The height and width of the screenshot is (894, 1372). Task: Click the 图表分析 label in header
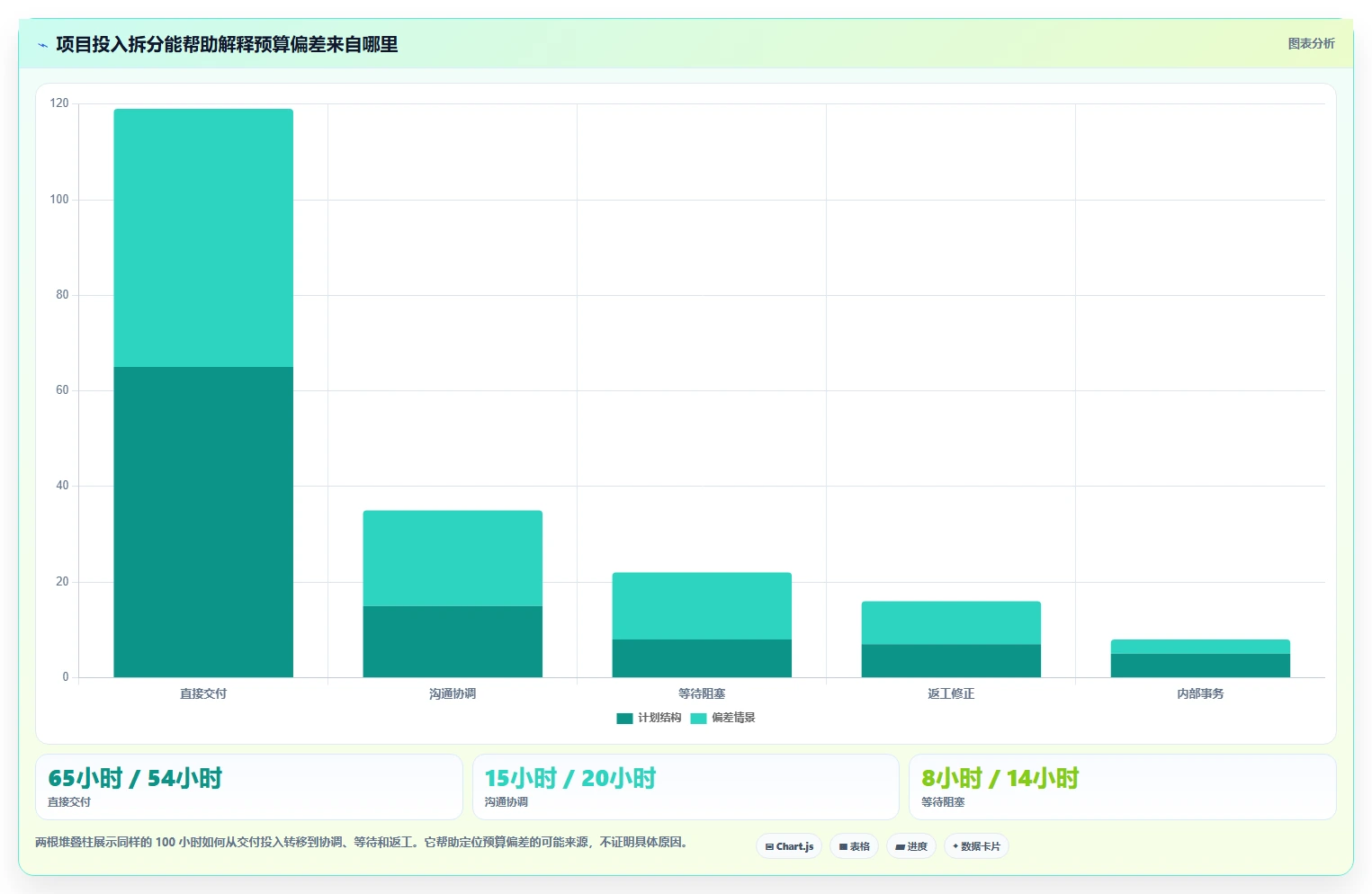(1311, 43)
